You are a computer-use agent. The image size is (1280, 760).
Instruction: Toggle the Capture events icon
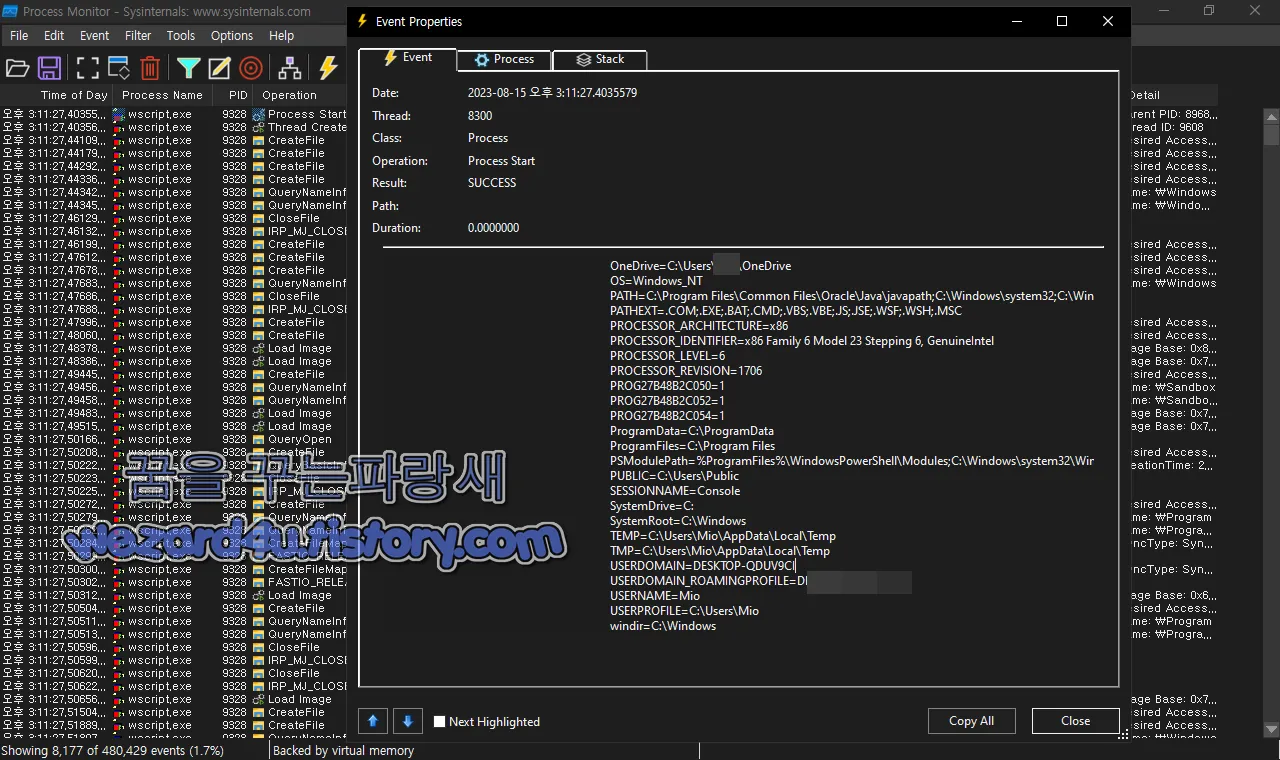coord(88,68)
